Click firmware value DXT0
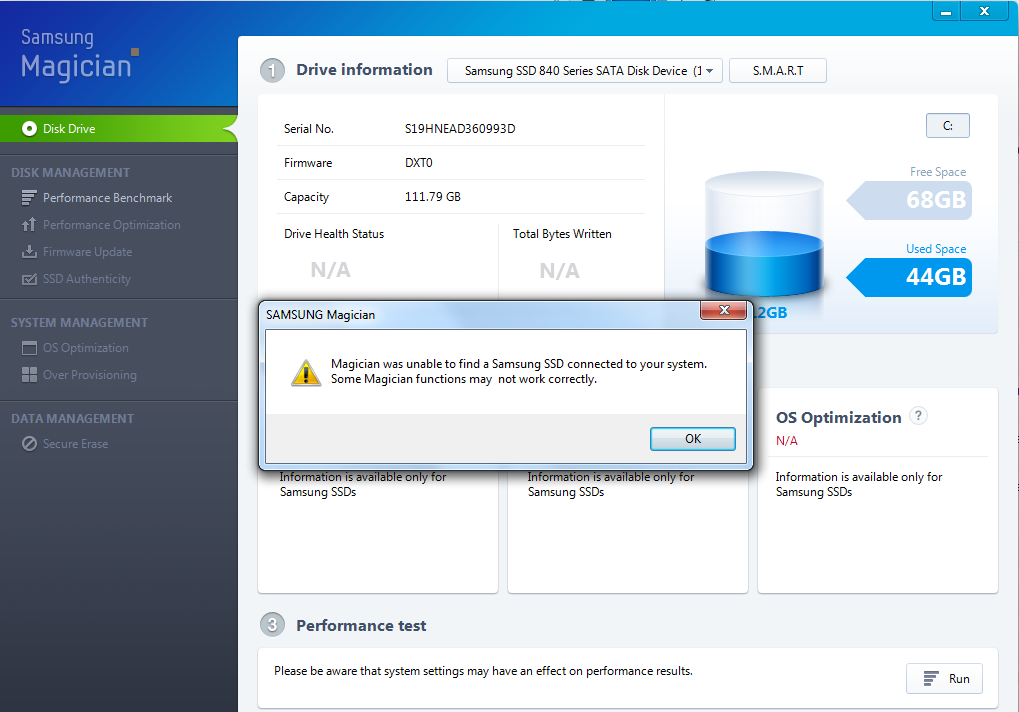 click(419, 162)
